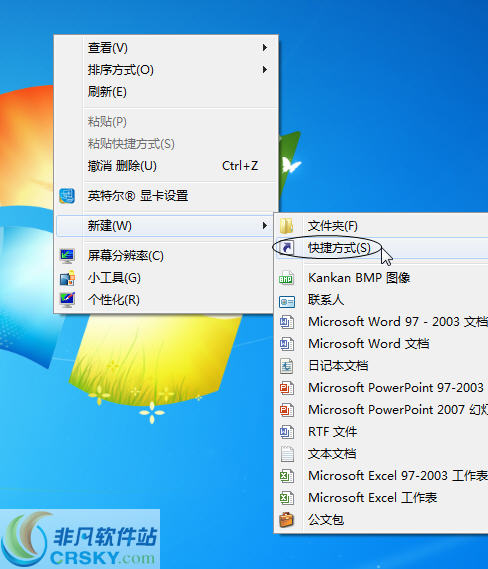488x569 pixels.
Task: Click the PowerPoint 2007 slideshow icon
Action: (287, 410)
